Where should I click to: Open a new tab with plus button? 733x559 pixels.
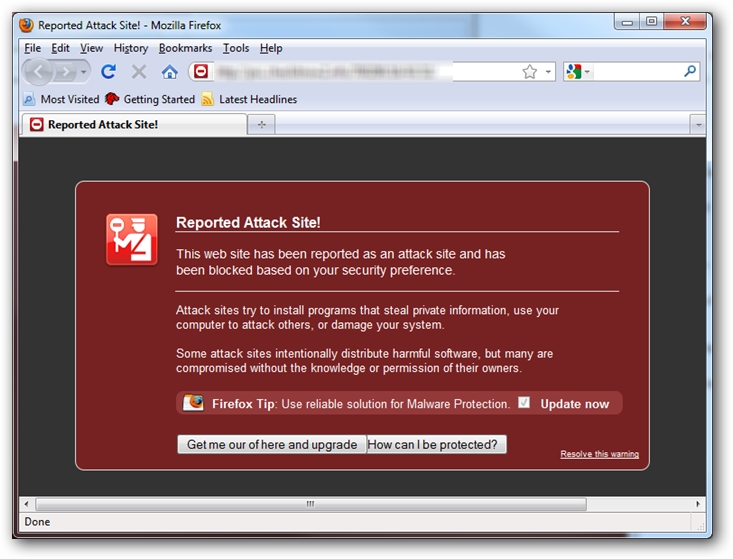(262, 124)
